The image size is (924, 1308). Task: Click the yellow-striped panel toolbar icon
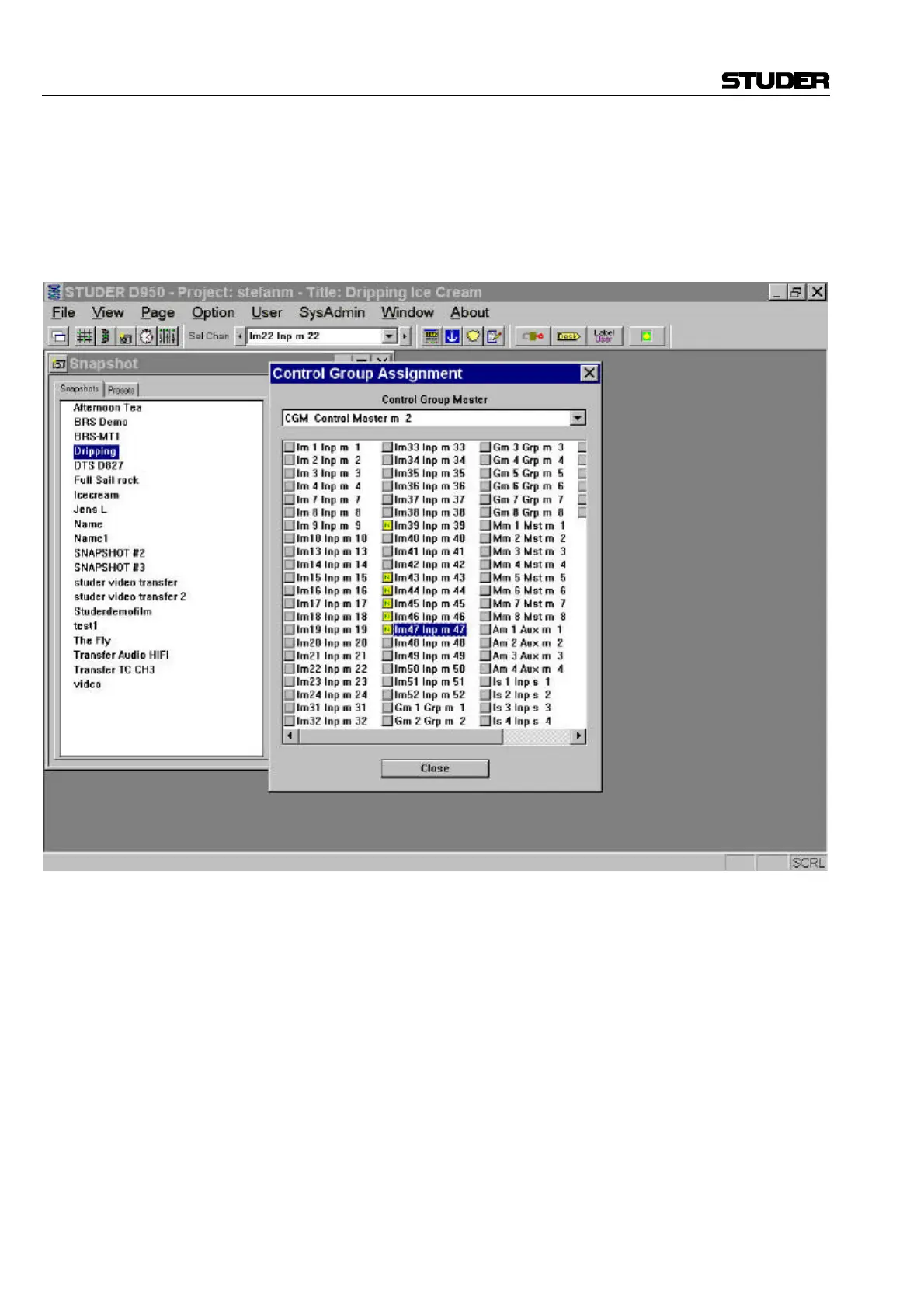point(432,336)
